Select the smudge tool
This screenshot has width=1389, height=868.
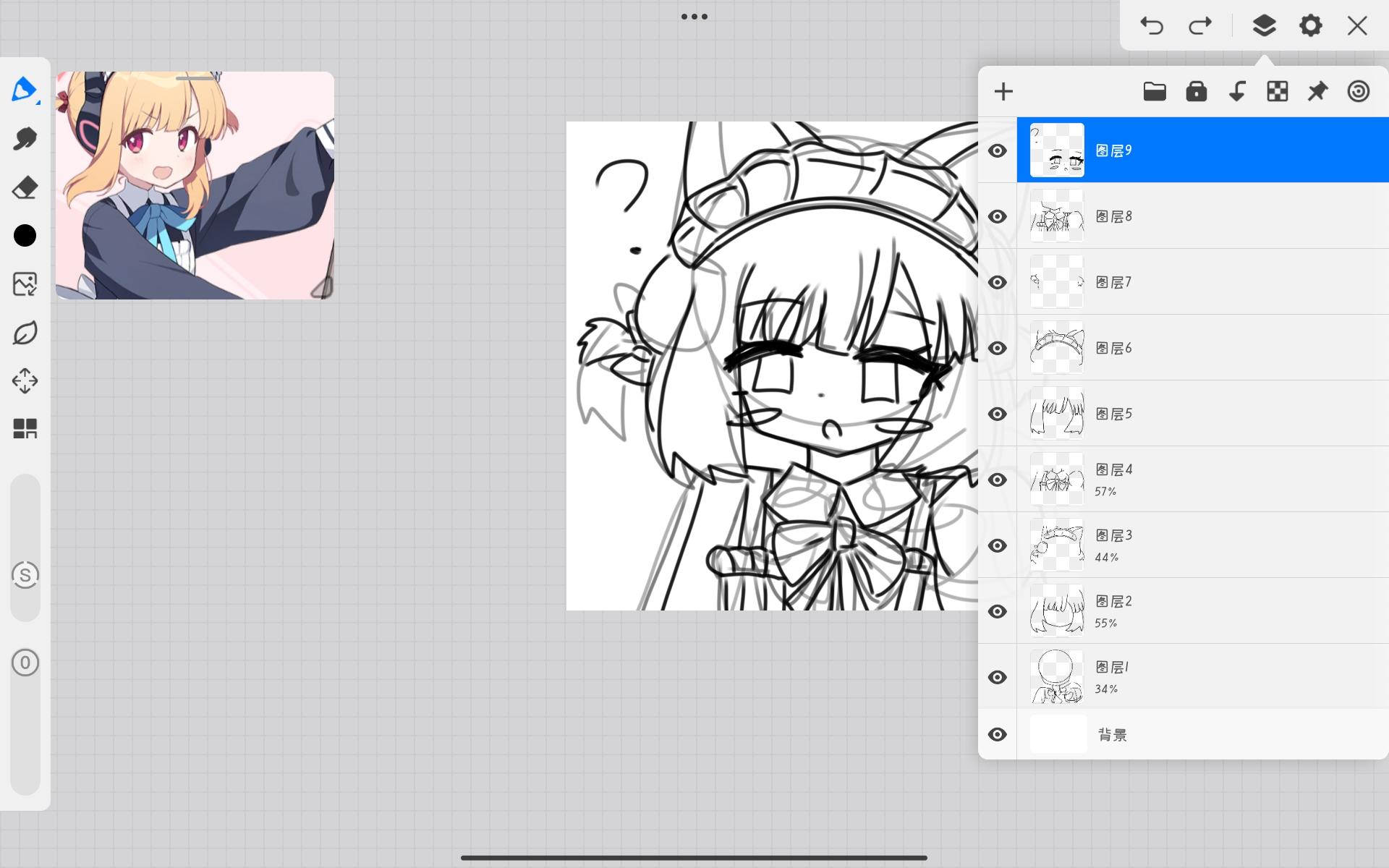pos(25,139)
